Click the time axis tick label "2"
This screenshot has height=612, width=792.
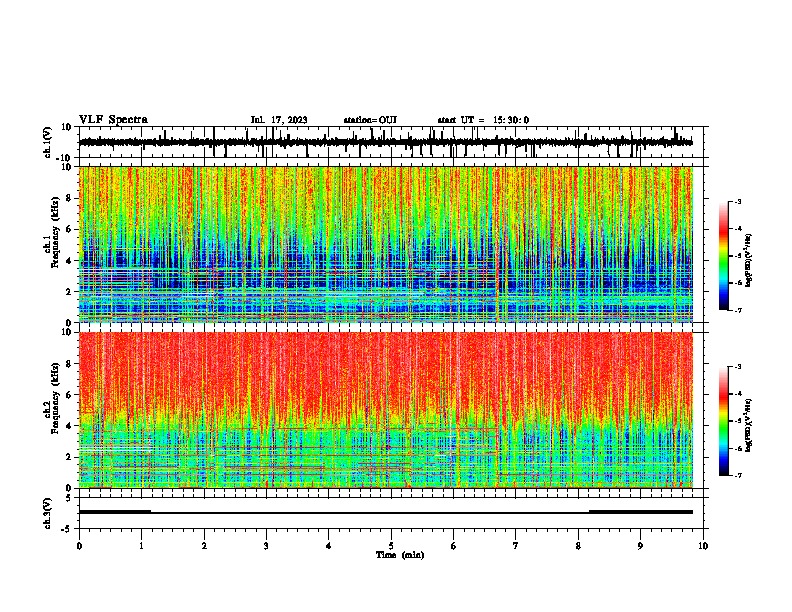[x=204, y=546]
